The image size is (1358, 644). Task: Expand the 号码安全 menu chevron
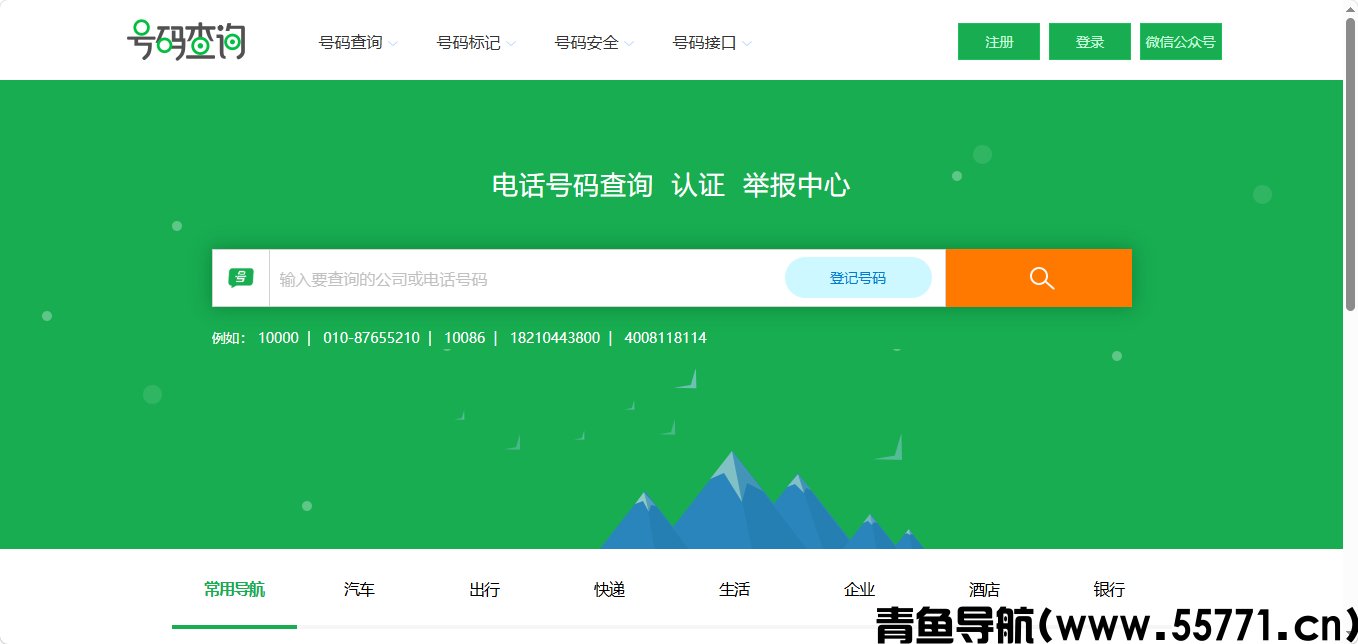click(629, 44)
